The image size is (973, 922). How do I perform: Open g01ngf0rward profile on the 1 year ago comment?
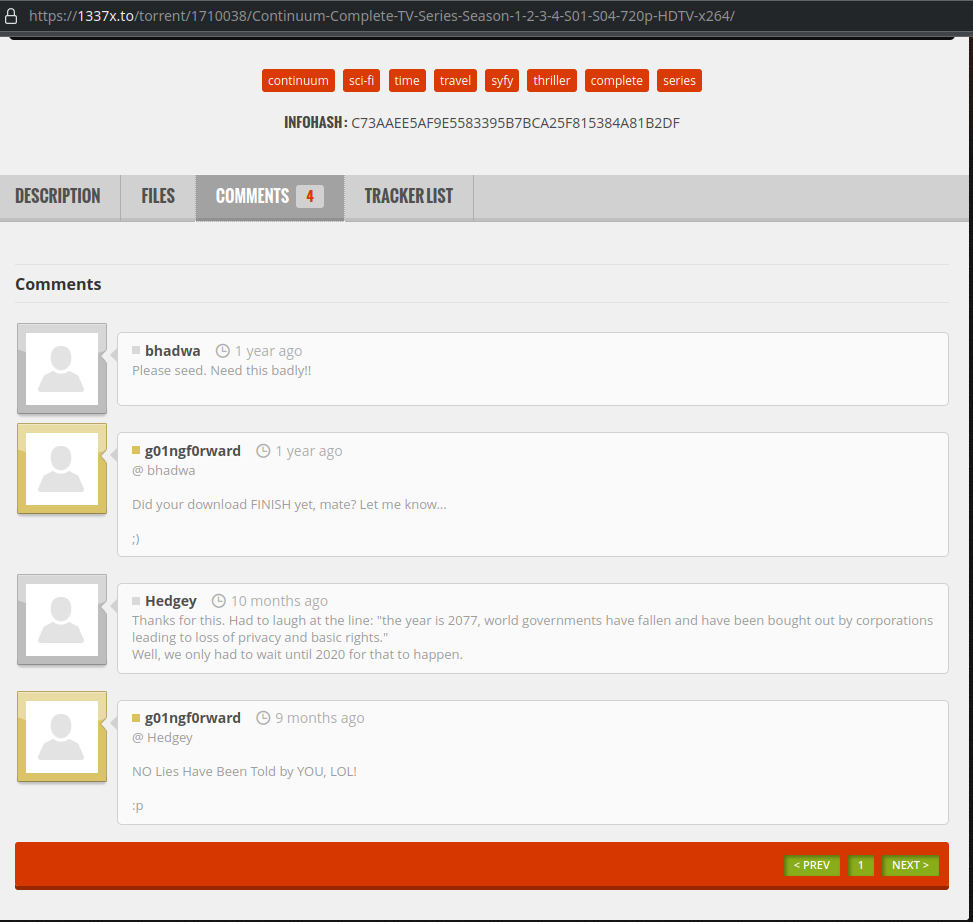[x=193, y=451]
